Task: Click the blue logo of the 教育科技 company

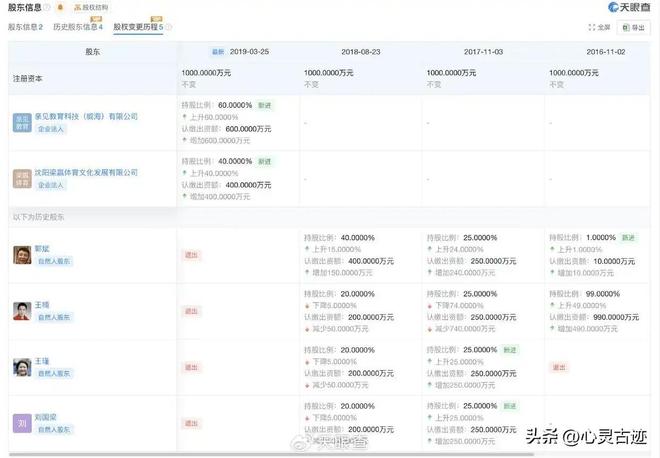Action: (x=22, y=122)
